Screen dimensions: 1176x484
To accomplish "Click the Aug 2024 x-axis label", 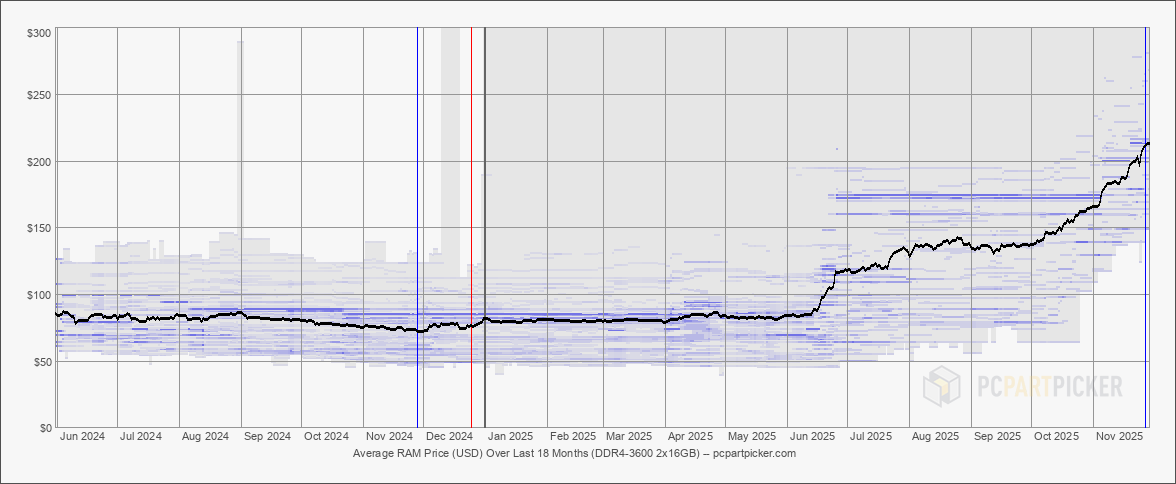I will (204, 437).
